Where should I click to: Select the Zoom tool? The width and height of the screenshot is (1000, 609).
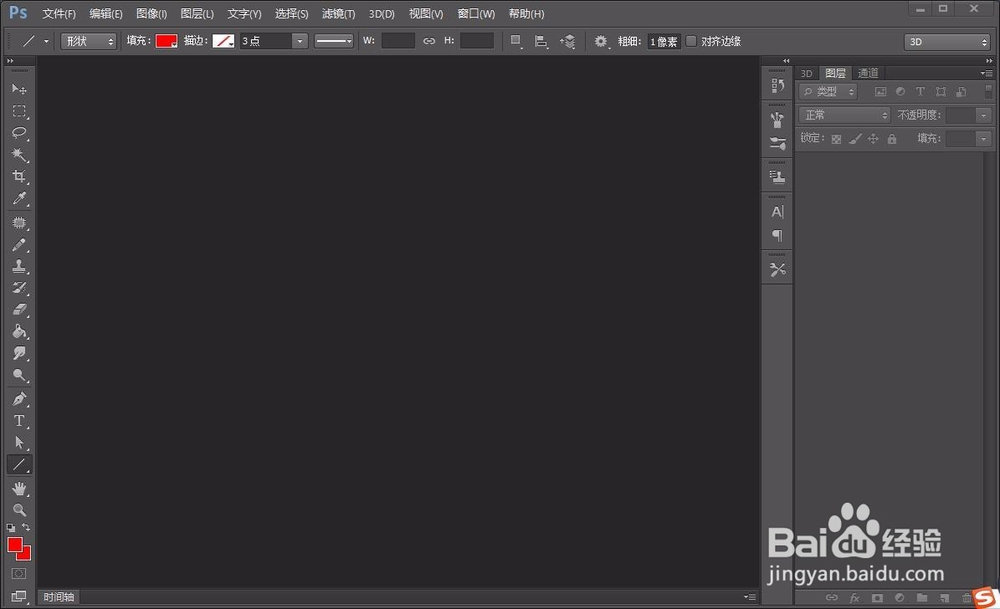coord(19,510)
